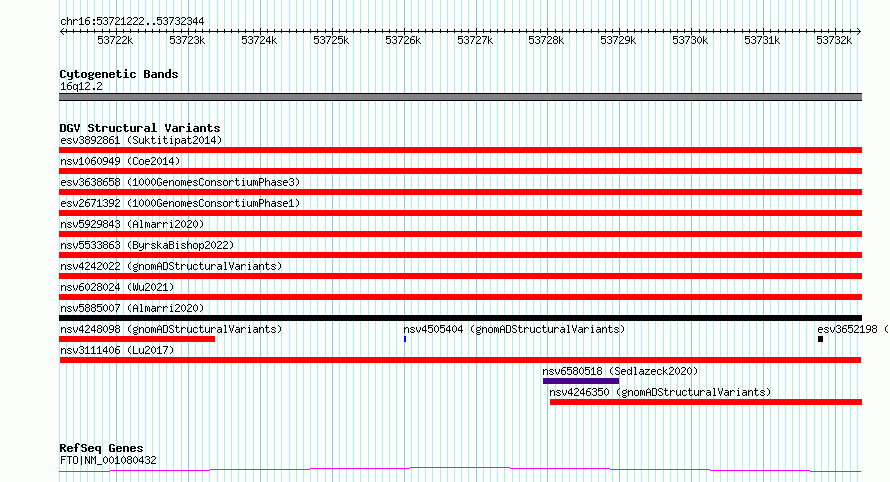Click the red bar under nsv4242022
This screenshot has width=890, height=482.
[x=460, y=276]
